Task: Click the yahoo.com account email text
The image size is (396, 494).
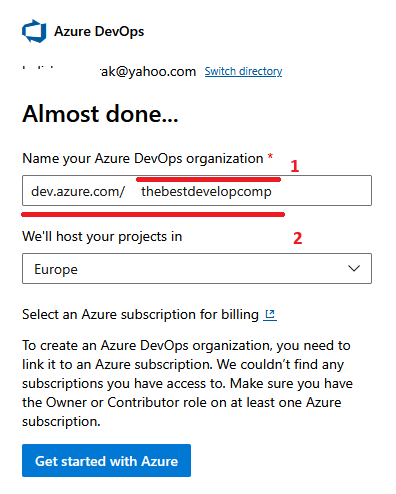Action: 148,71
